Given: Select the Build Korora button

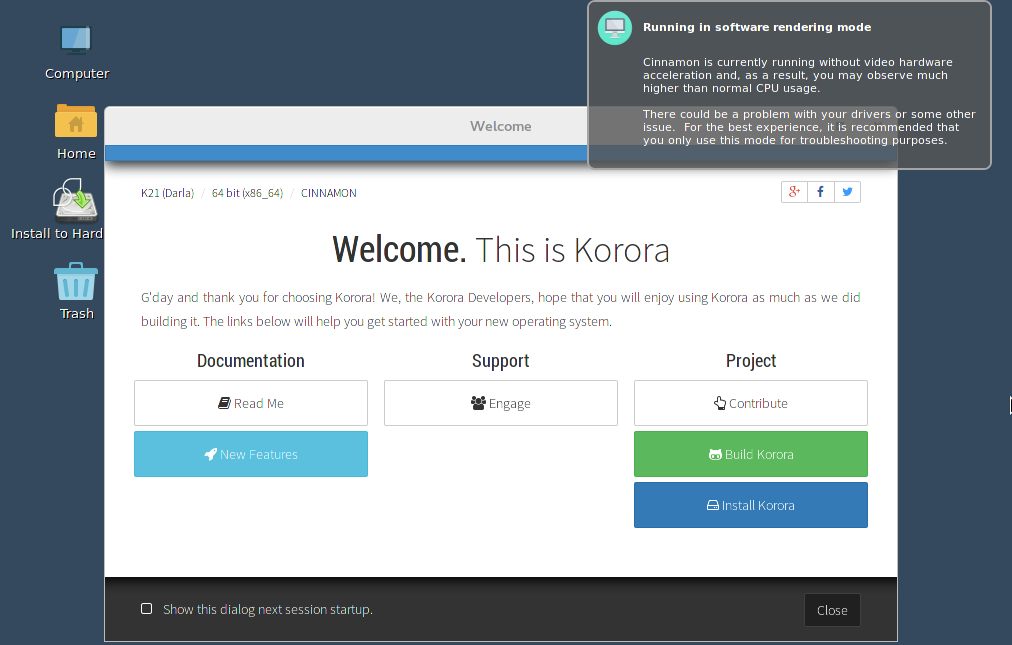Looking at the screenshot, I should pyautogui.click(x=751, y=454).
